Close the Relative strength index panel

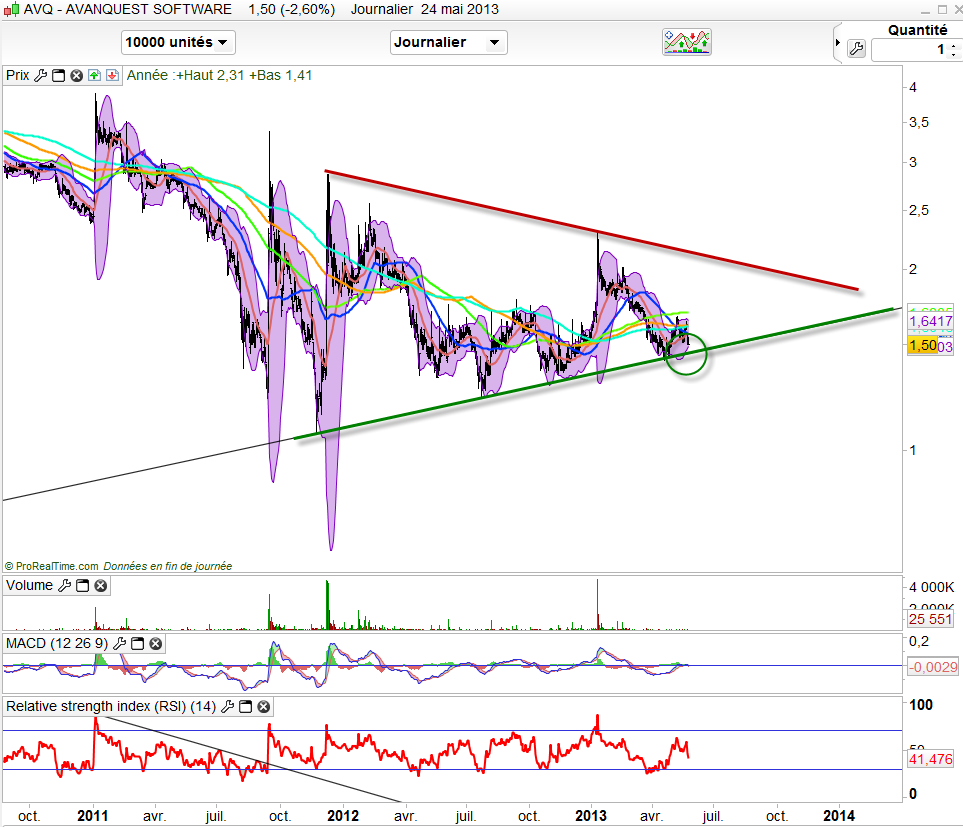(263, 707)
